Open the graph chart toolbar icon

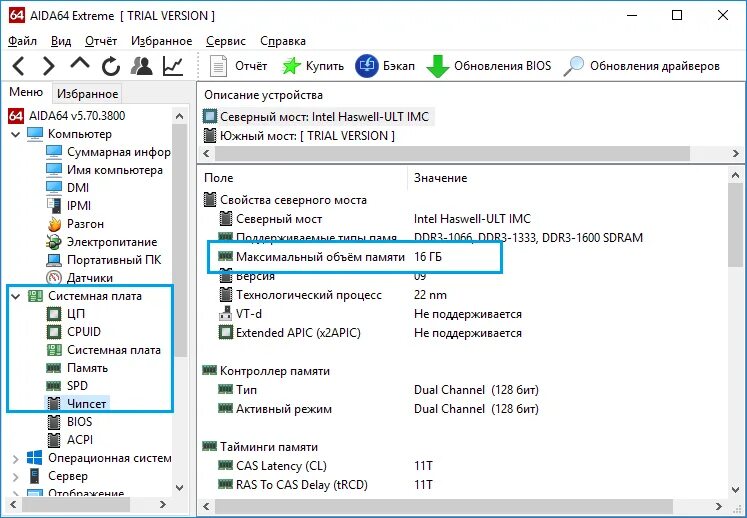(173, 66)
